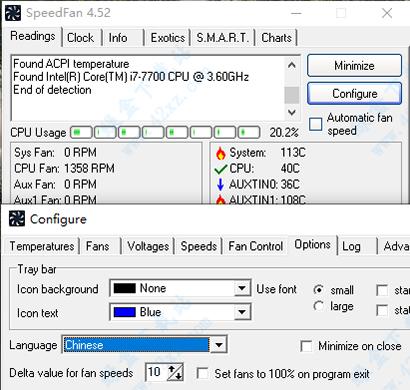Viewport: 410px width, 390px height.
Task: Click the AUXTIN0 36C temperature reading
Action: 264,184
